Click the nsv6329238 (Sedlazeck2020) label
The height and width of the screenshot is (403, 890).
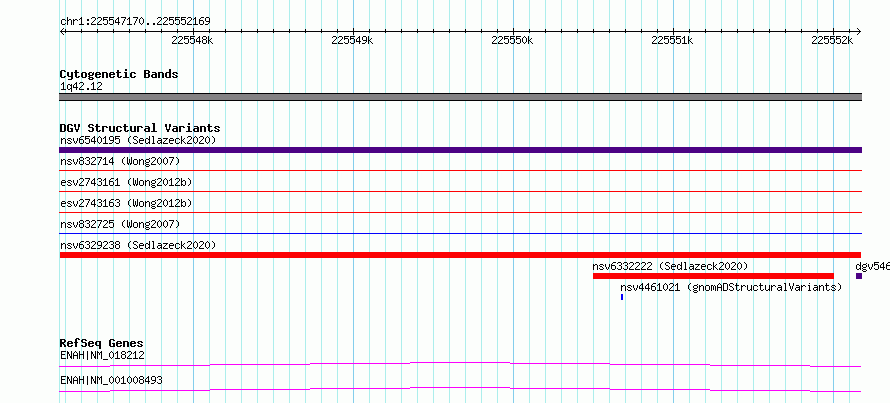click(x=138, y=245)
